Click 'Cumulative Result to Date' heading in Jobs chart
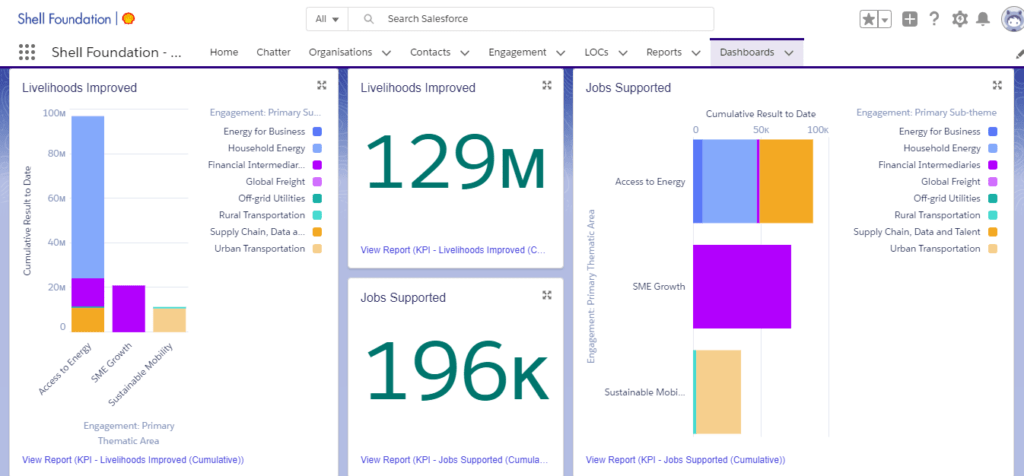The width and height of the screenshot is (1024, 476). click(761, 114)
